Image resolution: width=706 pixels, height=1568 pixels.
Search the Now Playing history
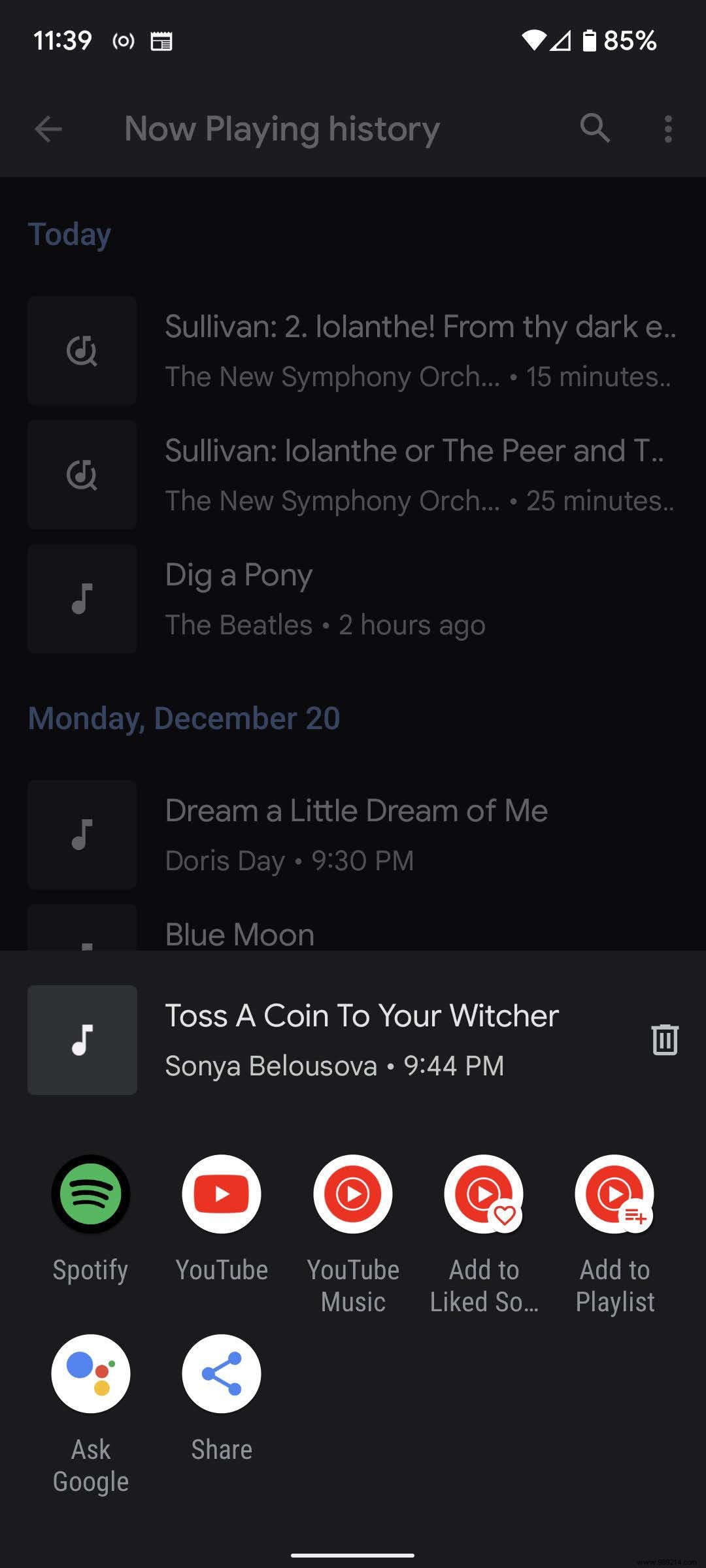(595, 128)
